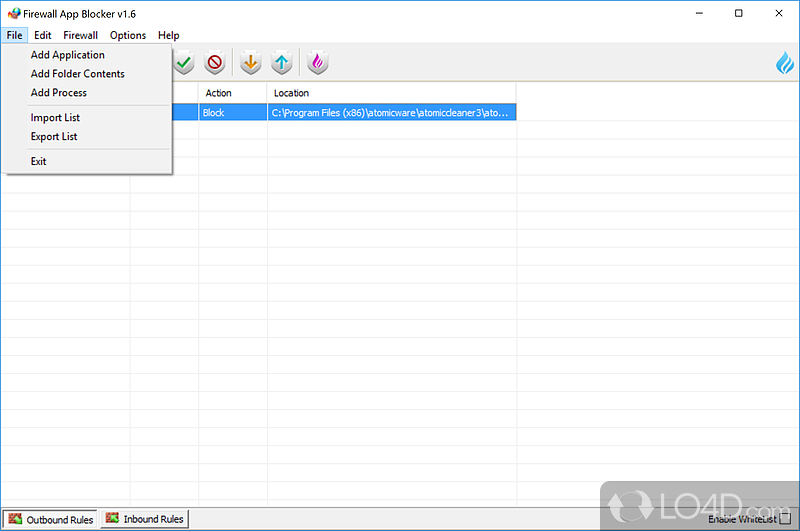Open the Help menu
Viewport: 800px width, 531px height.
point(169,35)
